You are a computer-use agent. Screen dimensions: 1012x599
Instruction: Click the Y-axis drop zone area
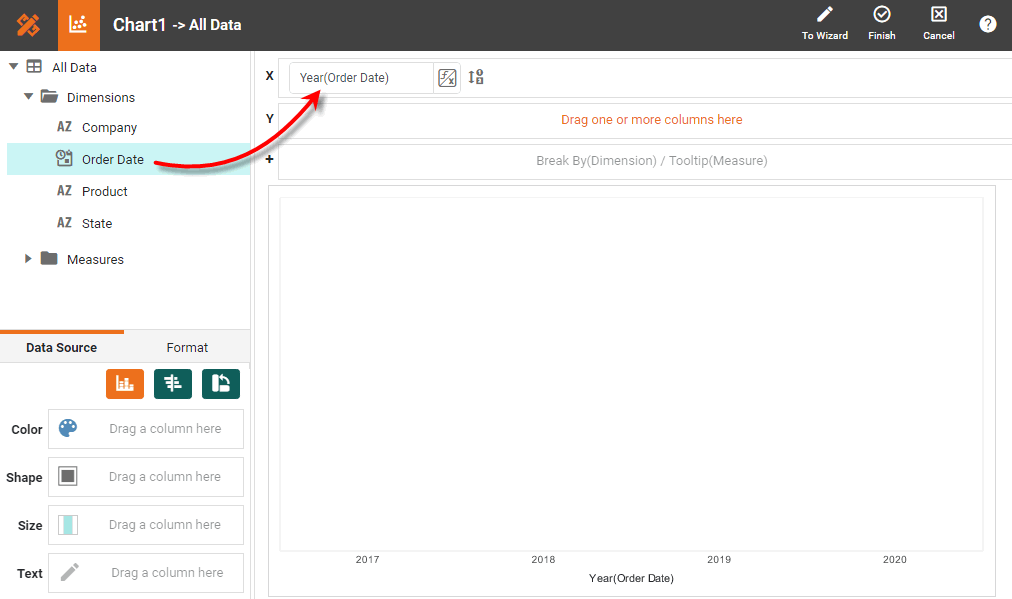pos(651,119)
